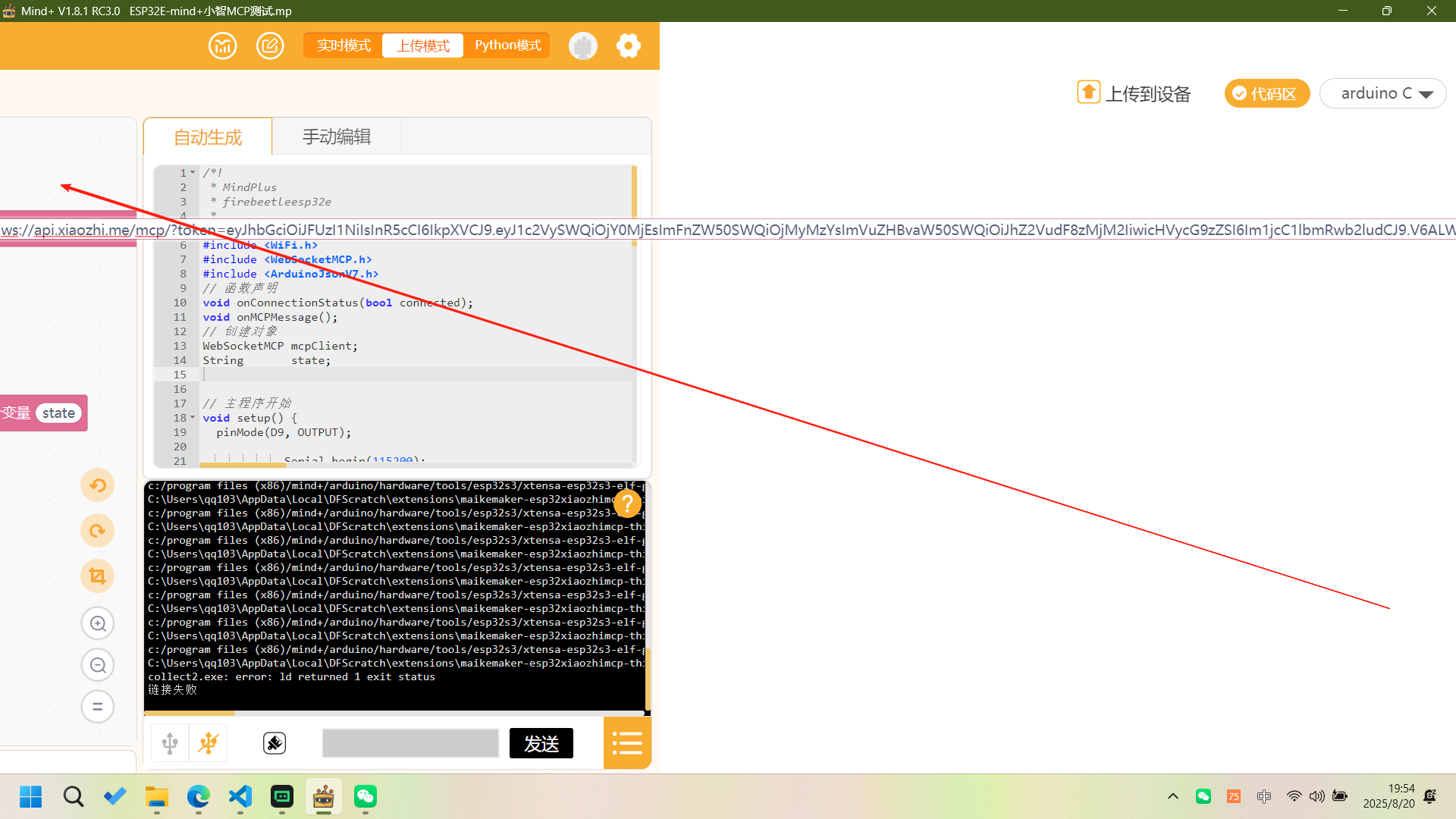
Task: Toggle the 中 input method indicator
Action: [1264, 796]
